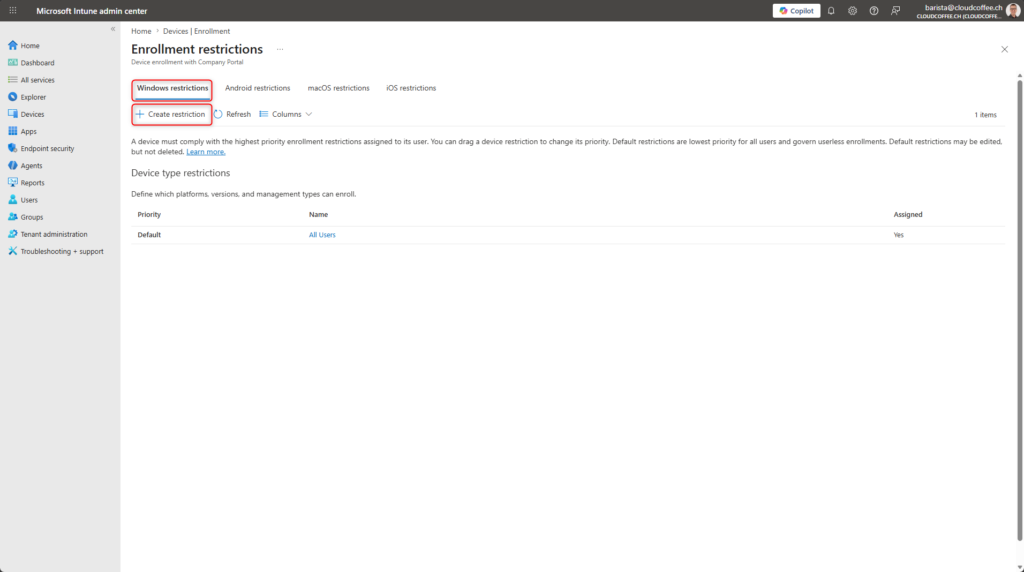The height and width of the screenshot is (572, 1024).
Task: Collapse the sidebar with double chevron
Action: [x=113, y=29]
